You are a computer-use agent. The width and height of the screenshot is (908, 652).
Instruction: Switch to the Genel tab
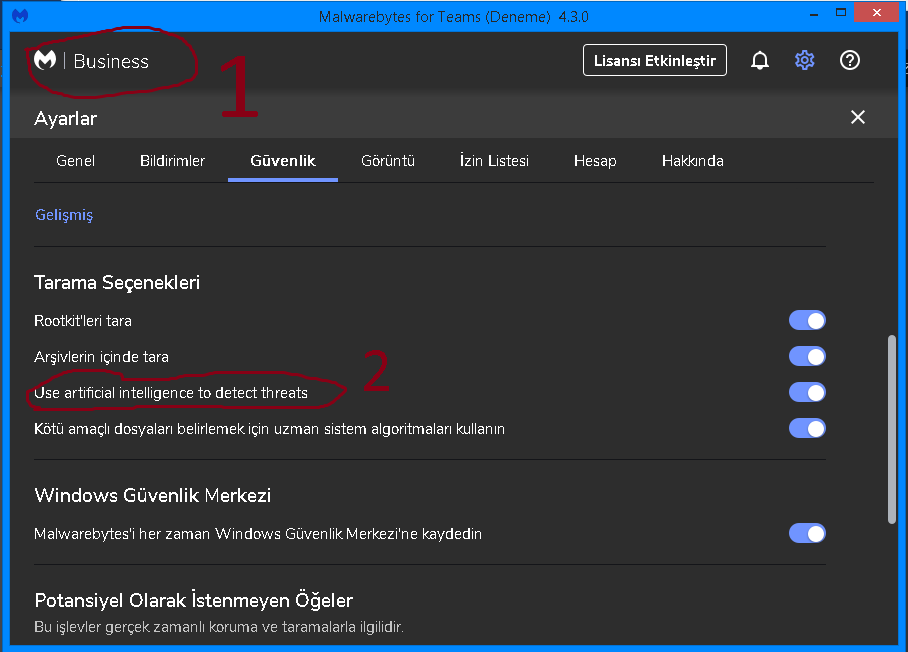coord(75,161)
